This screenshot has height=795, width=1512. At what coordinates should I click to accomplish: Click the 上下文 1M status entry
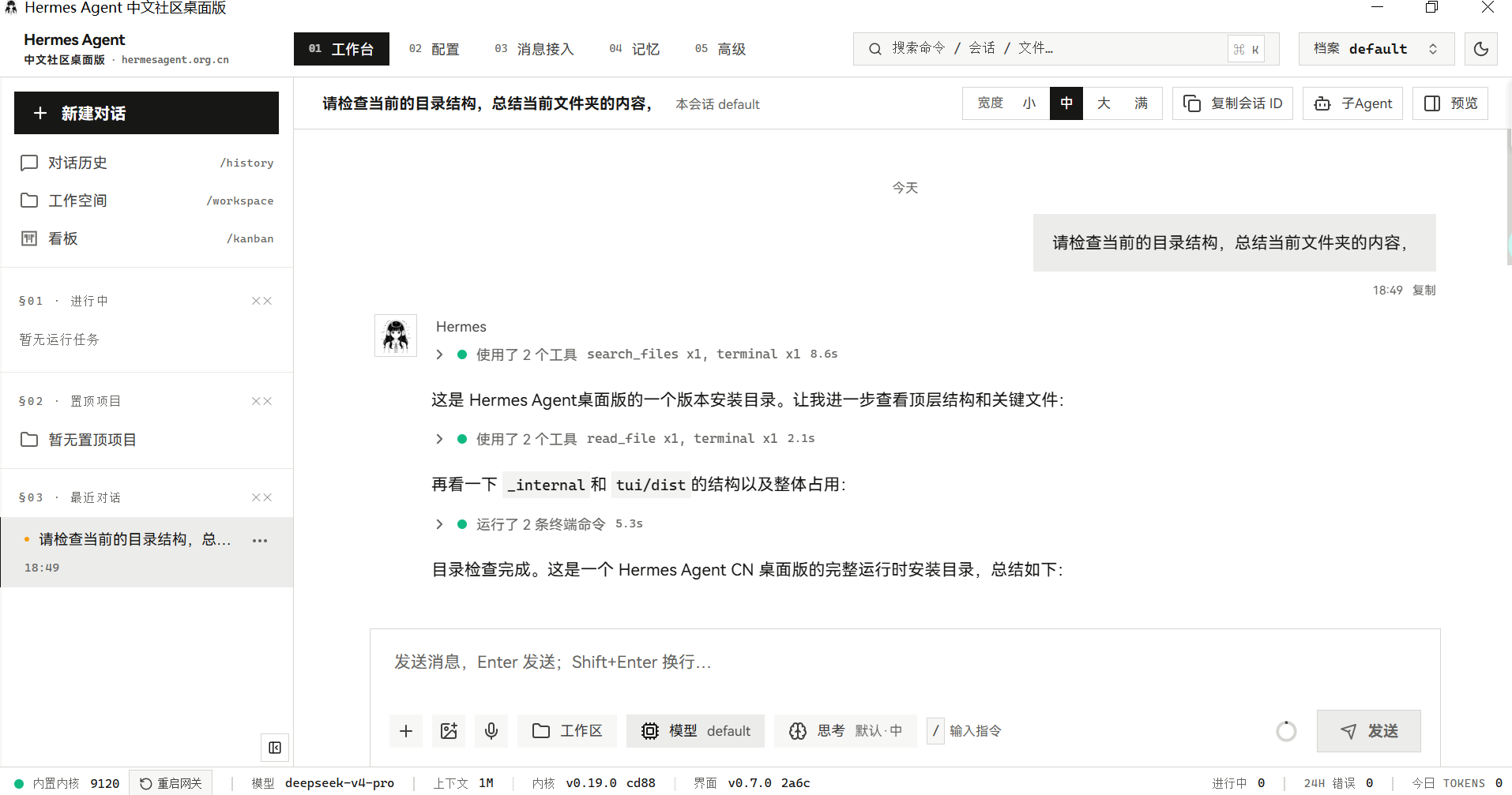463,783
